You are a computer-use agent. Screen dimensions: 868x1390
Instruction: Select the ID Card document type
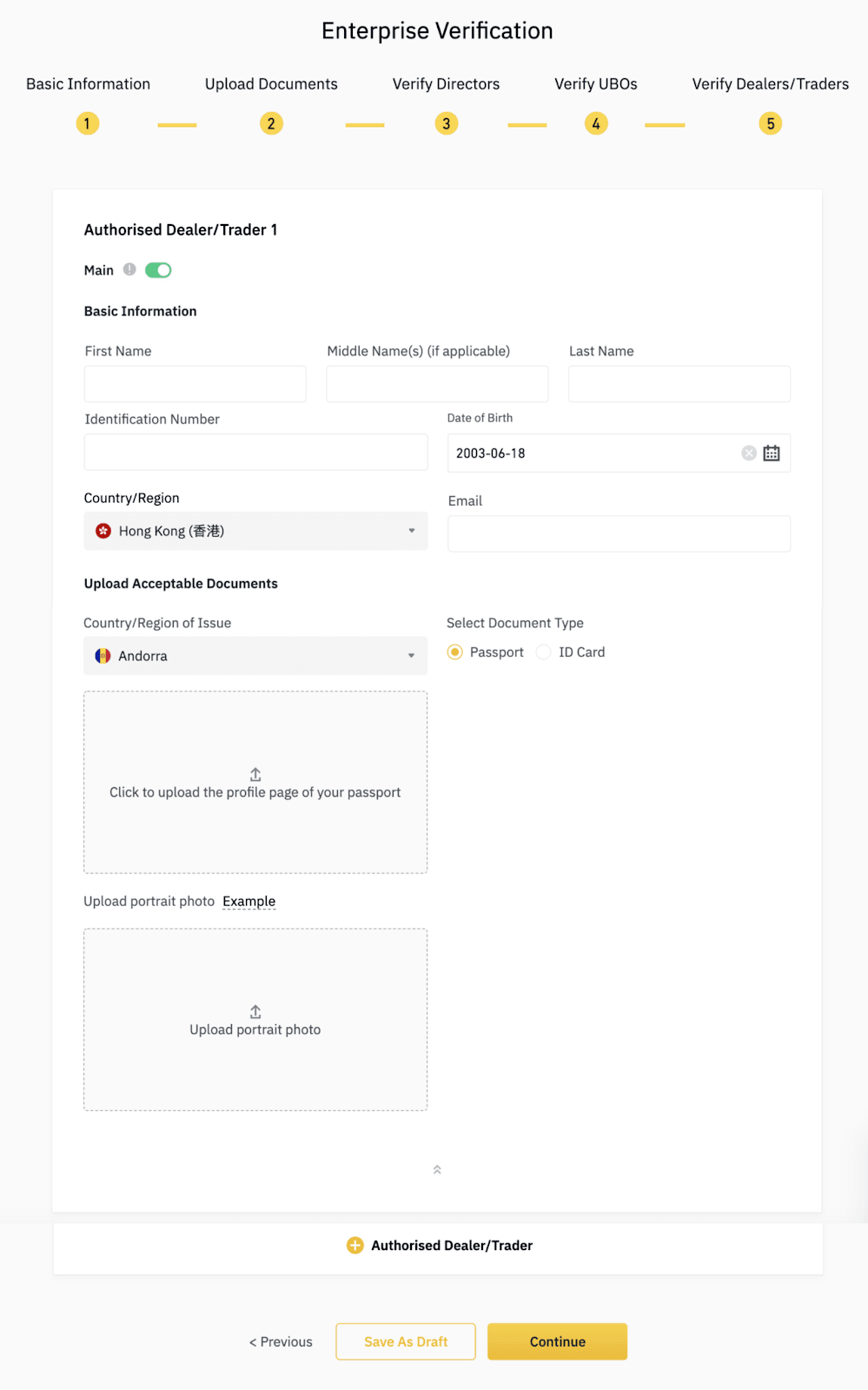click(x=544, y=652)
